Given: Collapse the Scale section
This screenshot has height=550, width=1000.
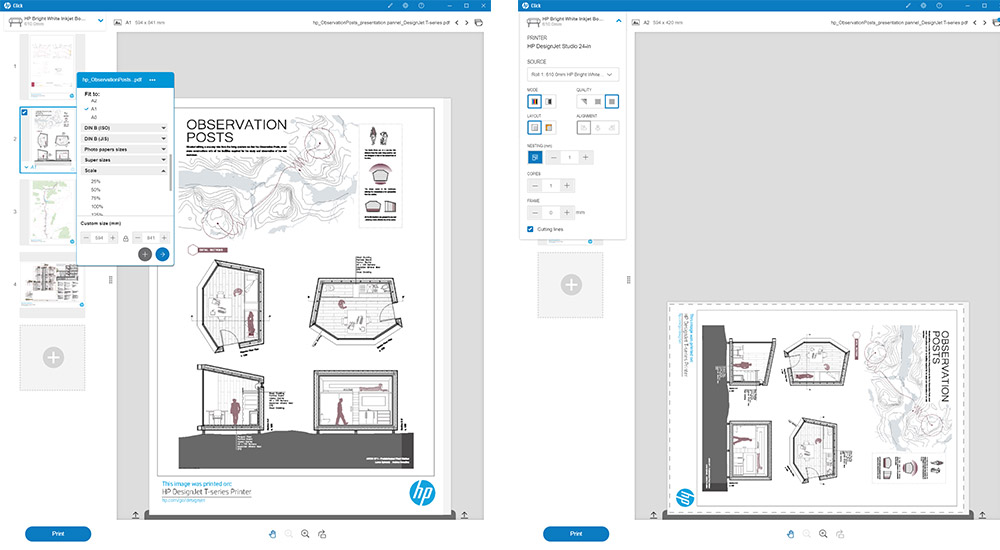Looking at the screenshot, I should 125,171.
